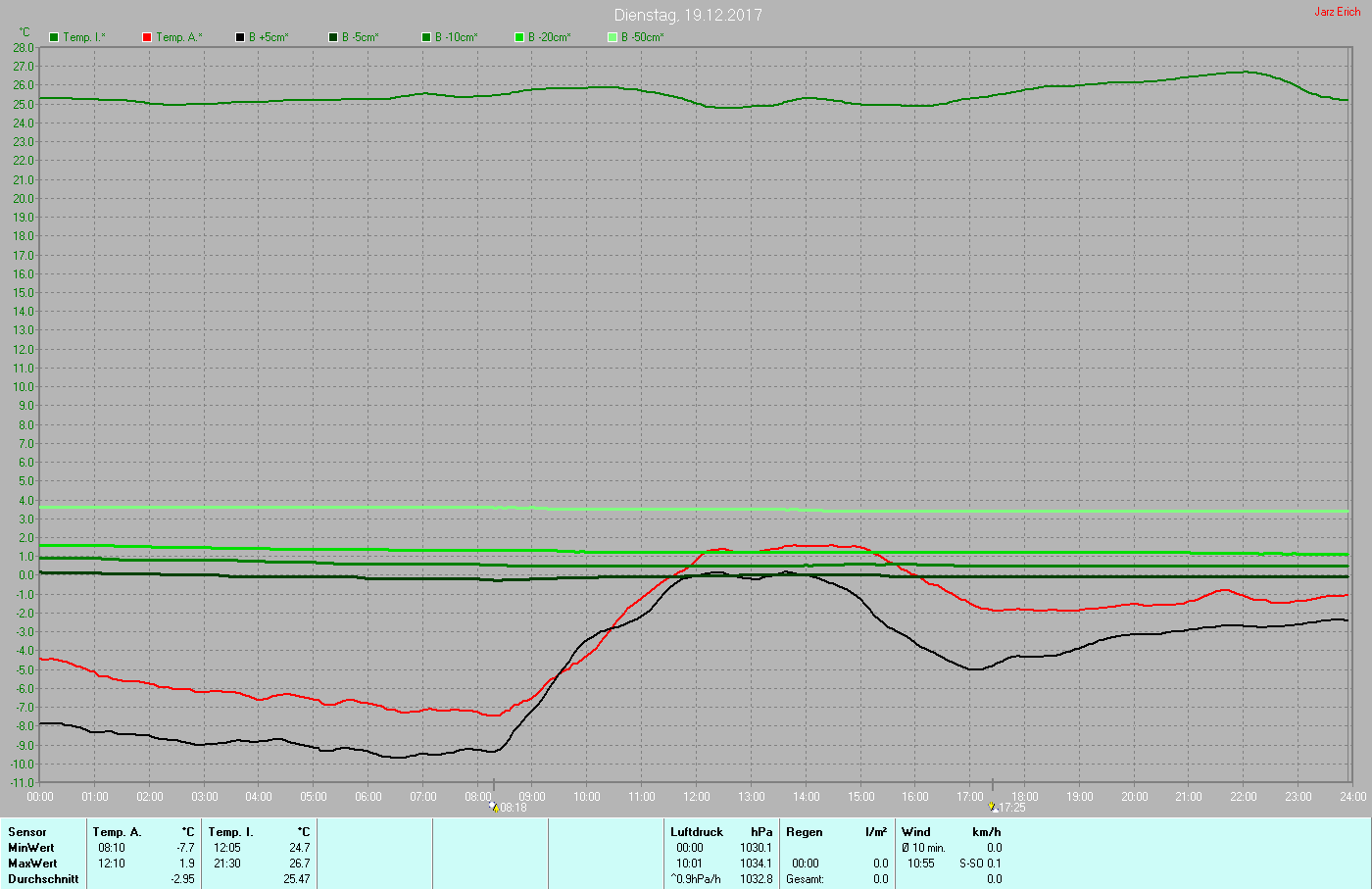
Task: Click the B -50cm* legend color swatch
Action: click(x=612, y=37)
